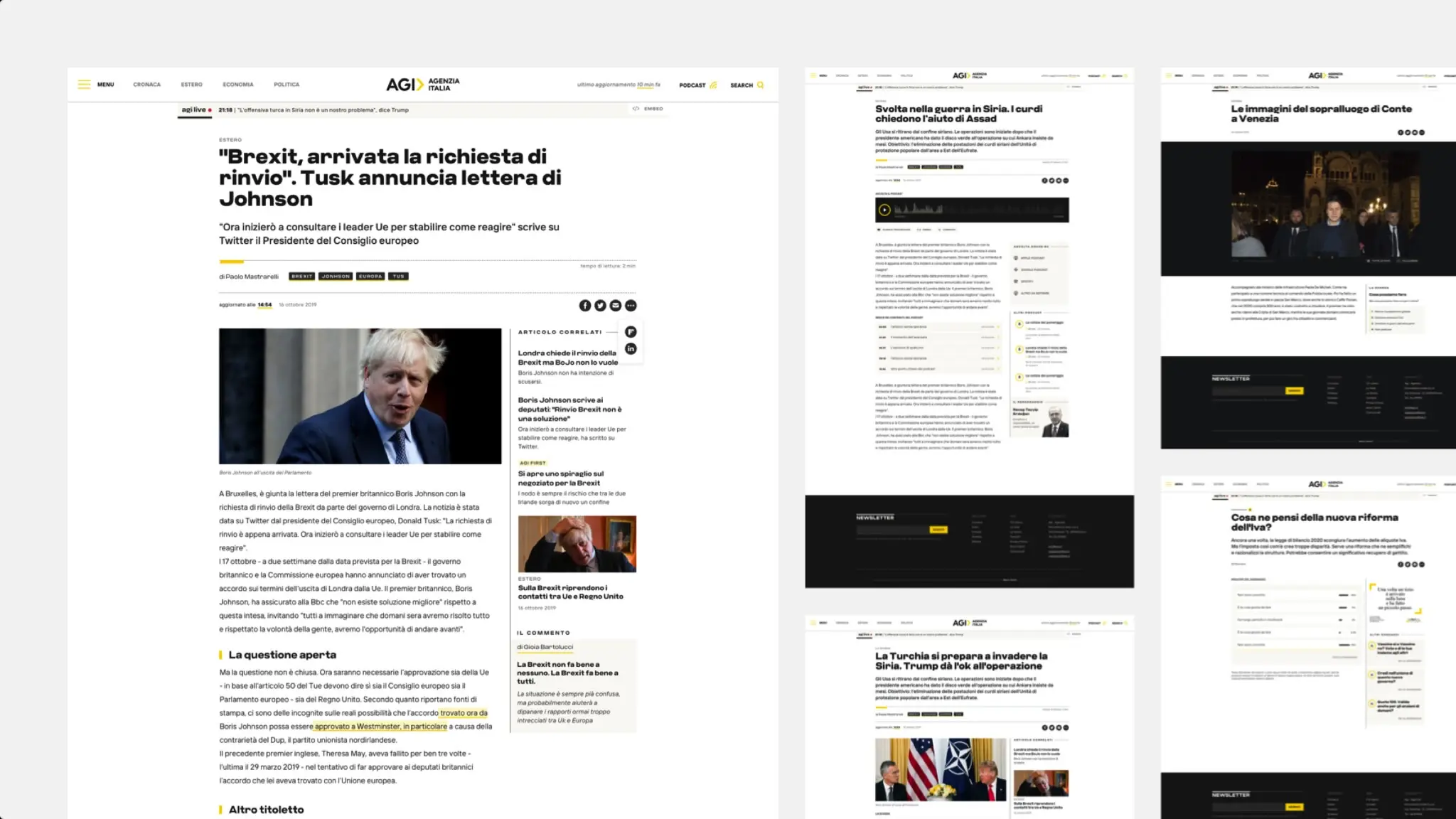Share main article on Facebook
This screenshot has width=1456, height=819.
click(585, 305)
